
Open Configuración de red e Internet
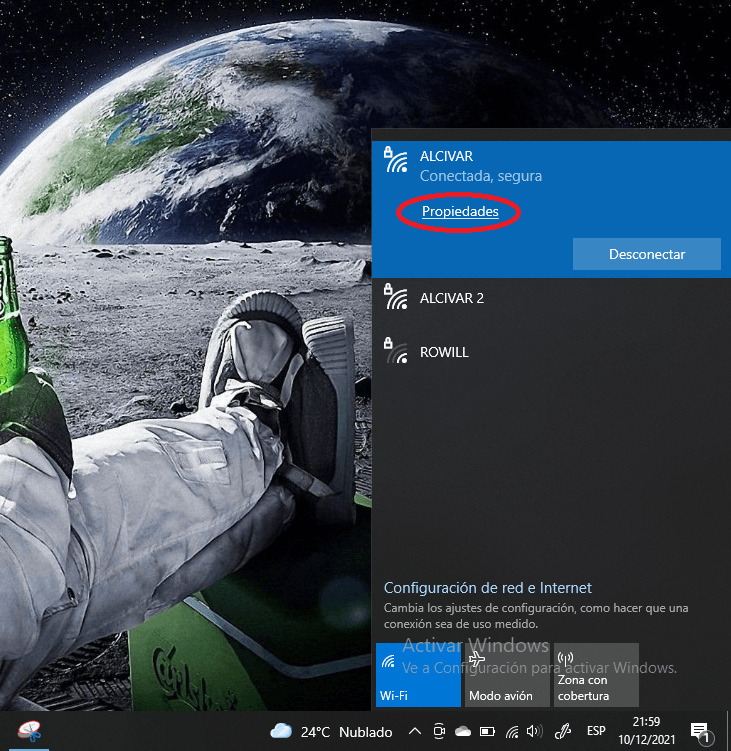pos(488,588)
